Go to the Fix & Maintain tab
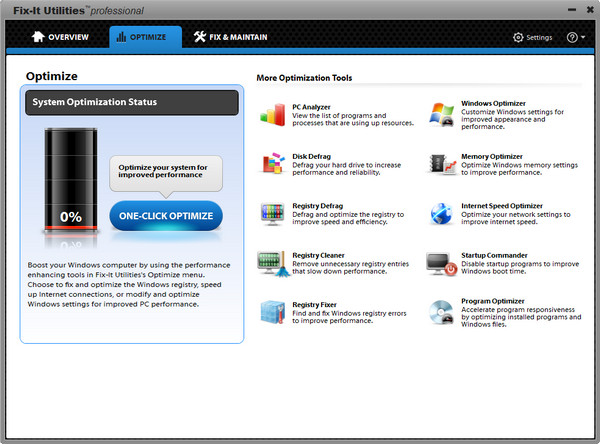The image size is (600, 444). [x=233, y=37]
